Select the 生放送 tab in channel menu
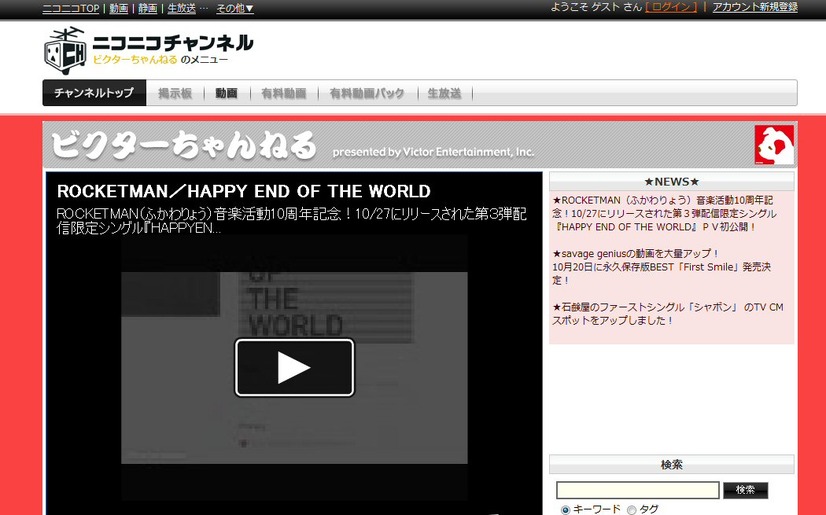This screenshot has width=826, height=515. (x=445, y=93)
